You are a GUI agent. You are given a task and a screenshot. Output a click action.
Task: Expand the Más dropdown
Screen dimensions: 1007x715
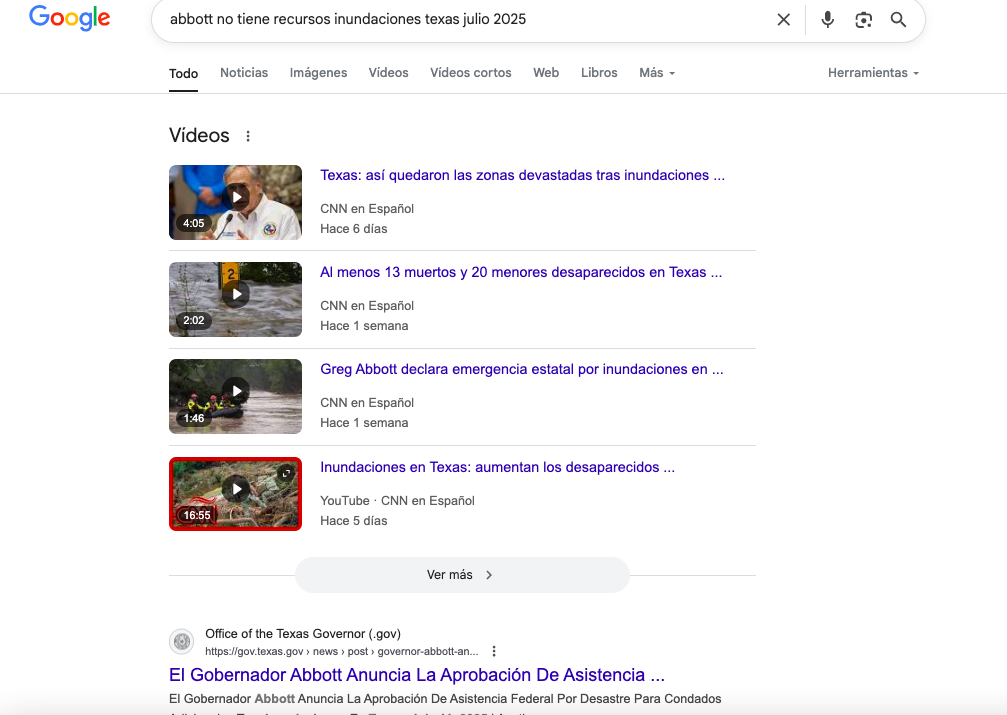pyautogui.click(x=657, y=73)
